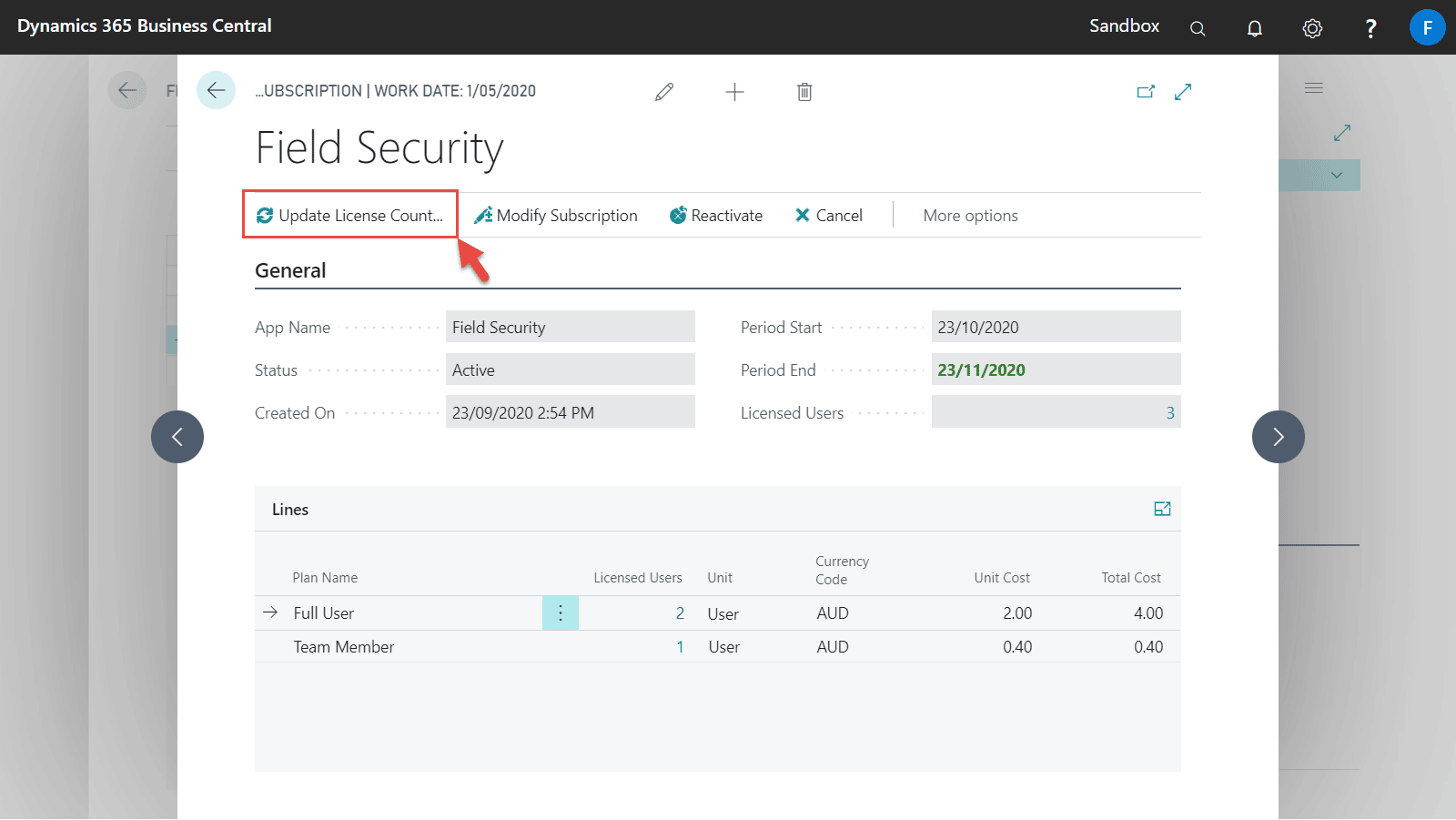This screenshot has width=1456, height=820.
Task: Click Status field showing Active
Action: coord(571,370)
